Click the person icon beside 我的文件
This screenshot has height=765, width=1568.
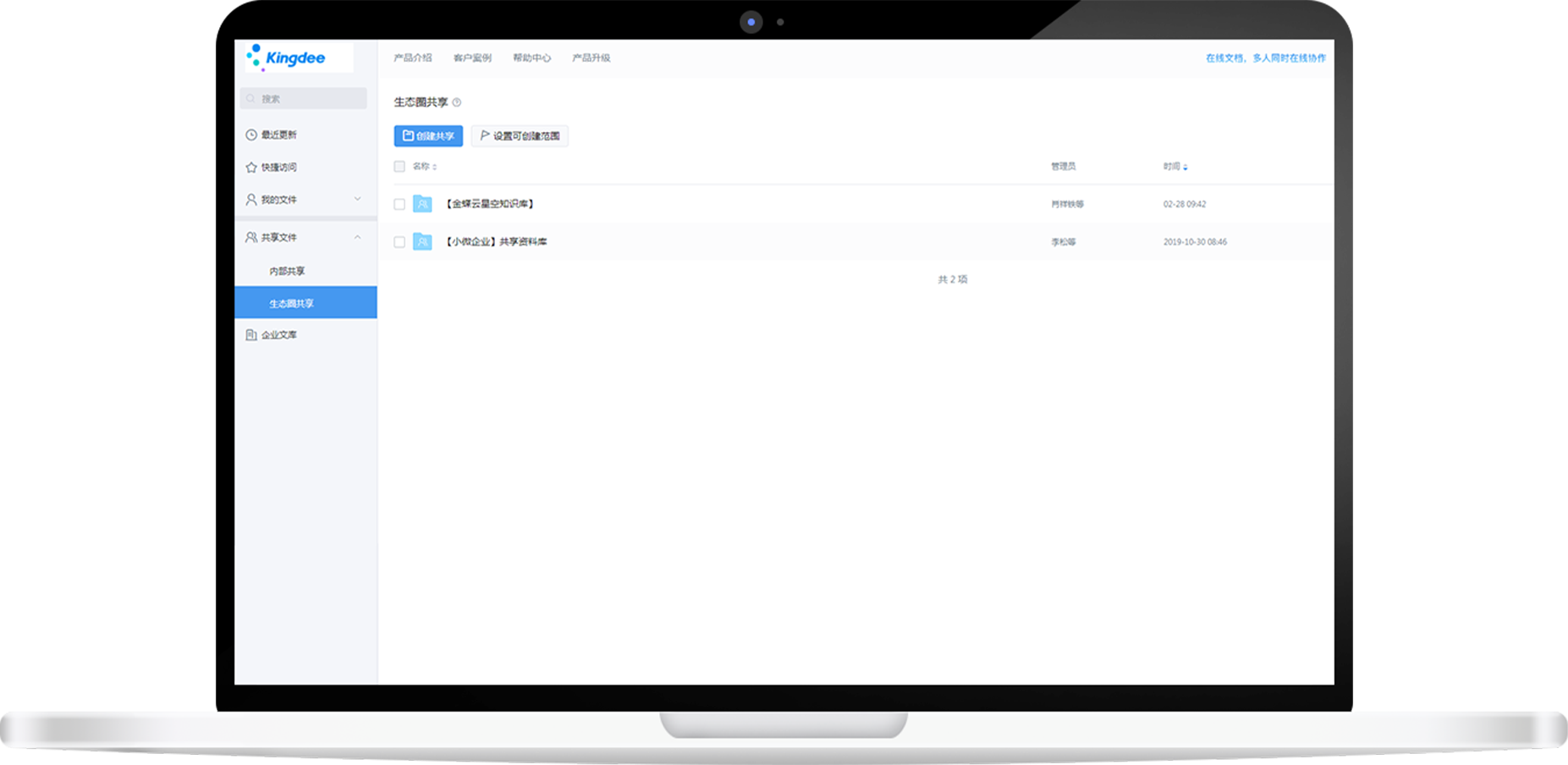click(251, 200)
